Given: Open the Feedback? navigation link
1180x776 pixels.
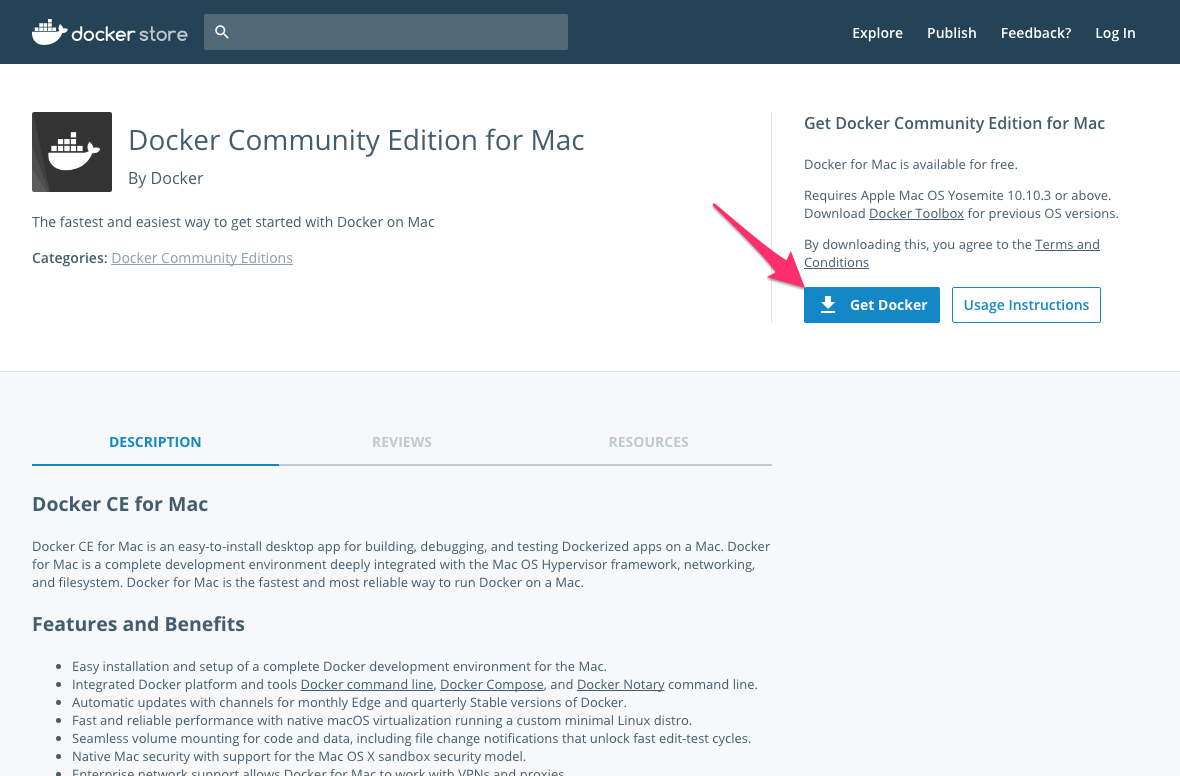Looking at the screenshot, I should point(1036,33).
